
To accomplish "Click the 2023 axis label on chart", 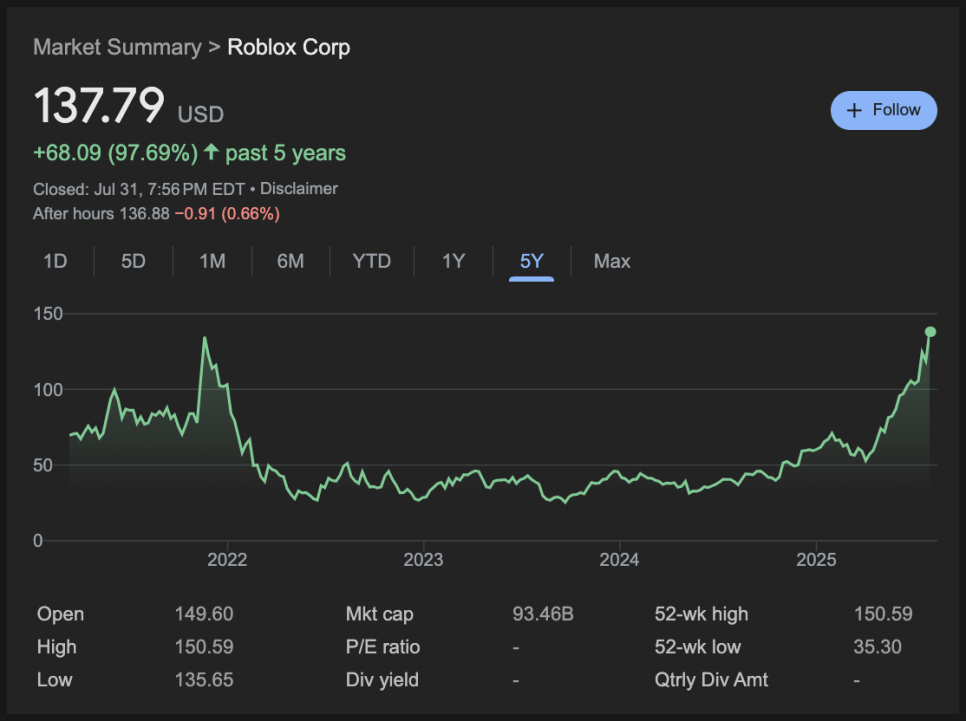I will (423, 560).
